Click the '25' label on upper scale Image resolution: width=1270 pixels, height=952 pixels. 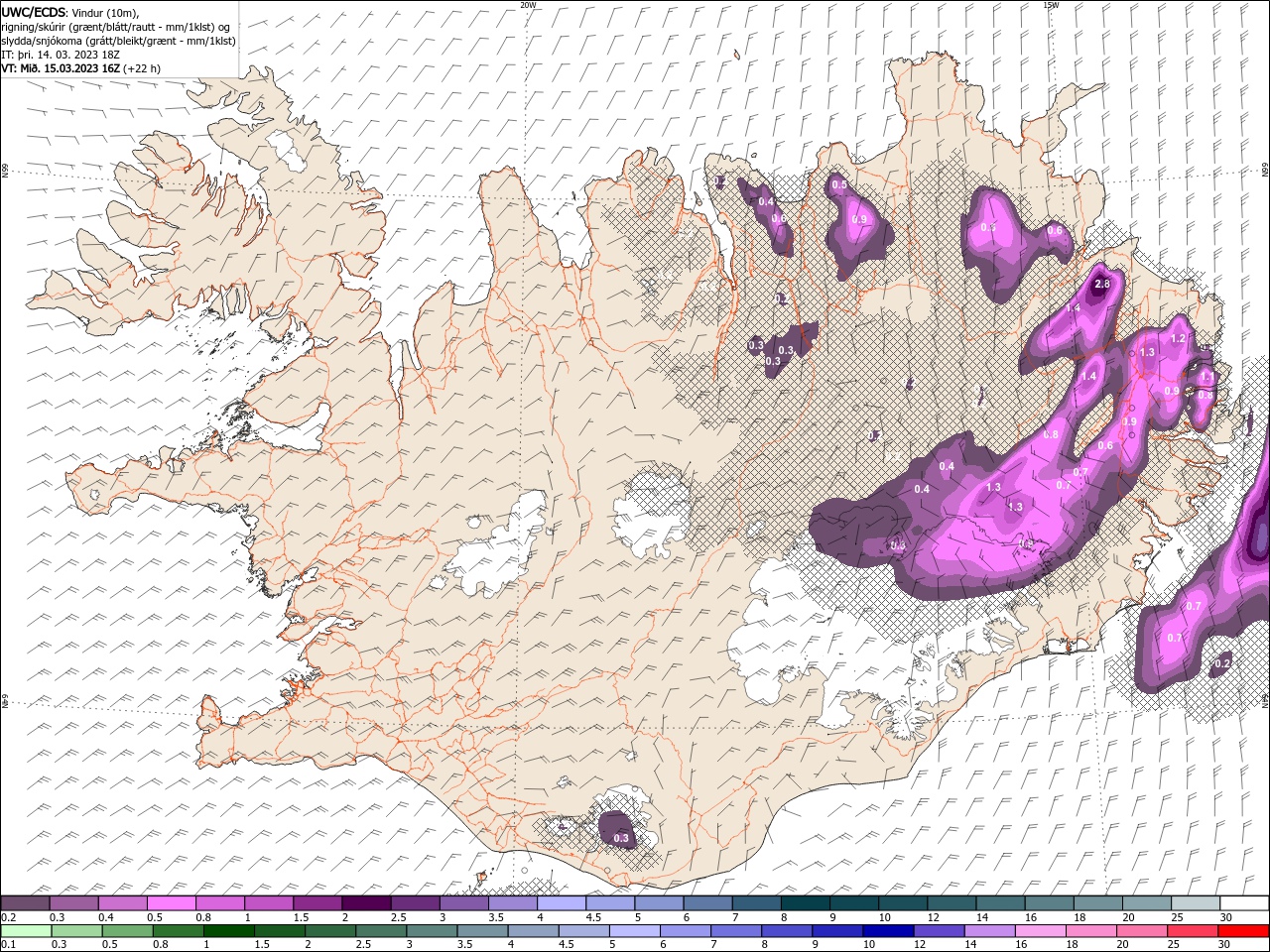click(1177, 917)
